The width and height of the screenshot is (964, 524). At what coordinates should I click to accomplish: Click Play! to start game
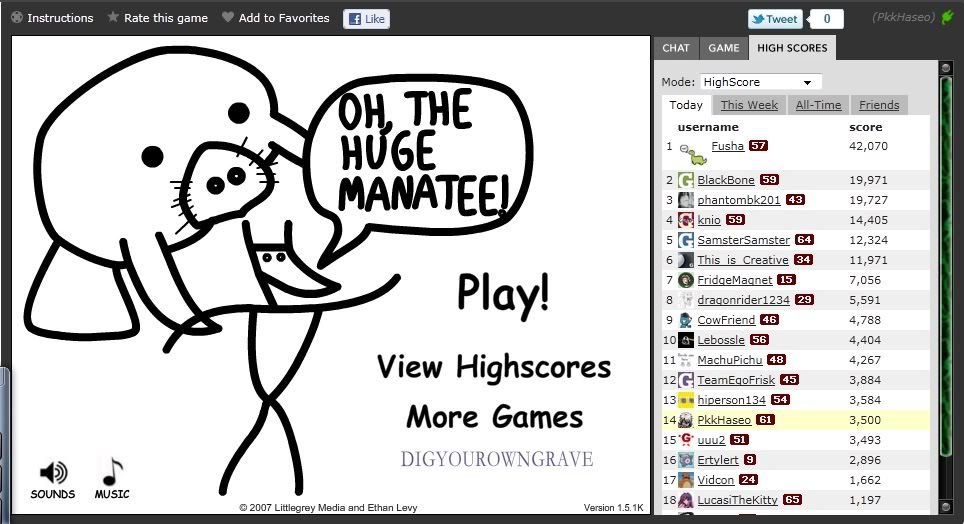point(503,296)
